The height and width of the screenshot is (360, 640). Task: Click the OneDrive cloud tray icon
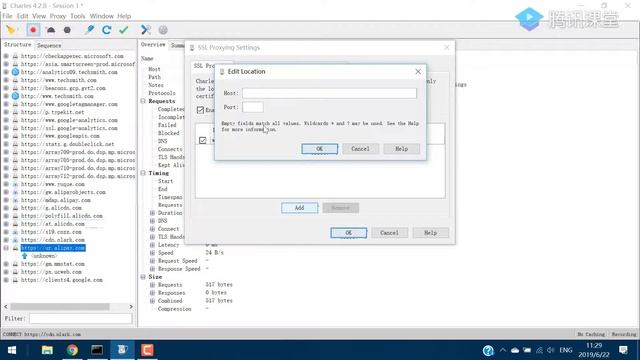(515, 350)
